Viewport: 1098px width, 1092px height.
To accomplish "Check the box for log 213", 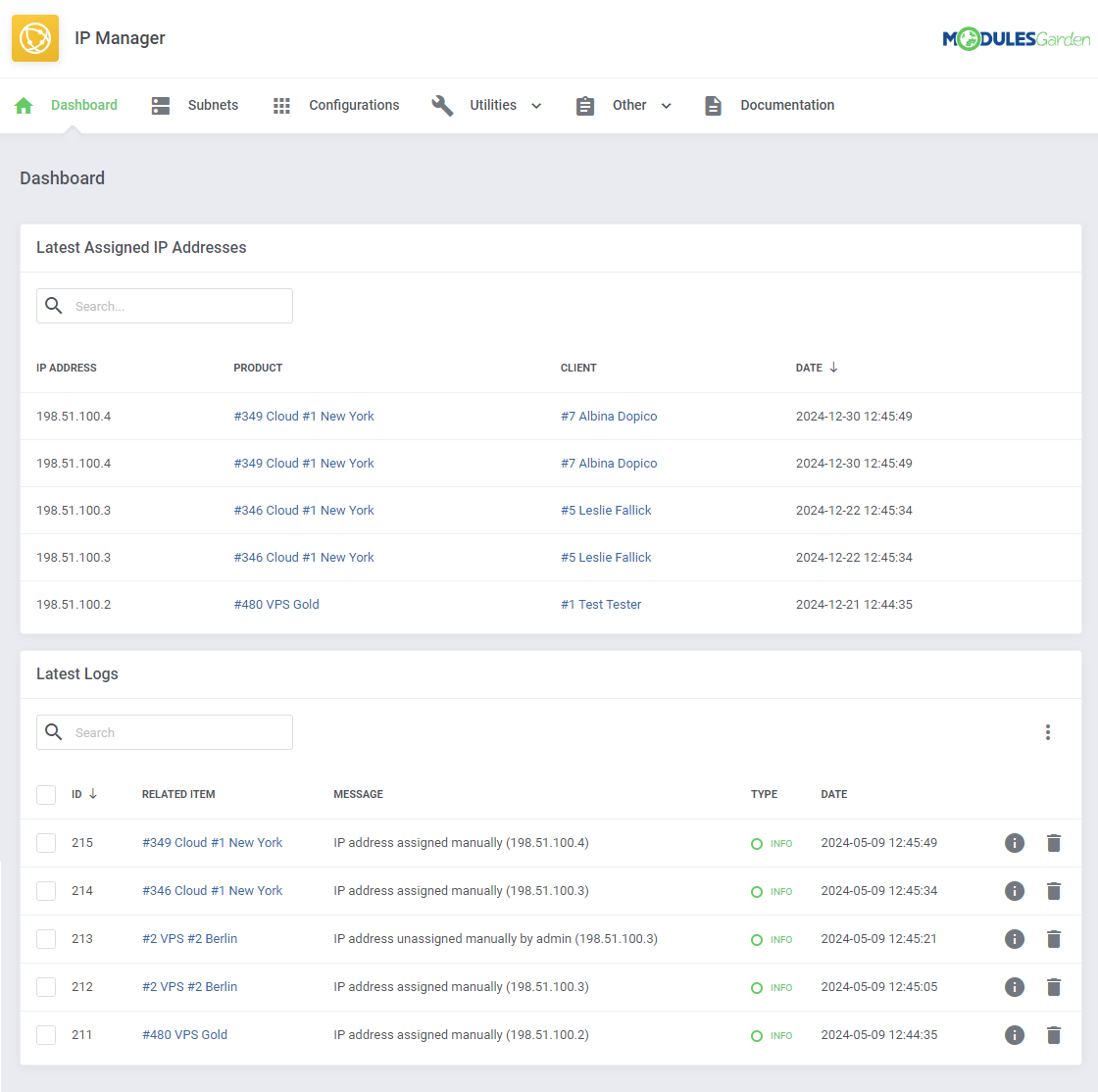I will [46, 939].
